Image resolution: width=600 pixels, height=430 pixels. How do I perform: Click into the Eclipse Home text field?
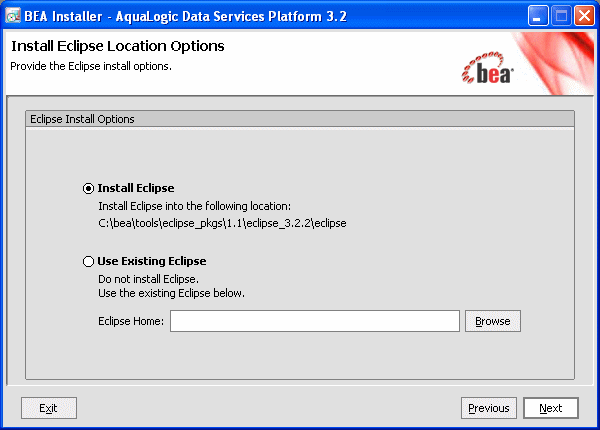[x=315, y=321]
